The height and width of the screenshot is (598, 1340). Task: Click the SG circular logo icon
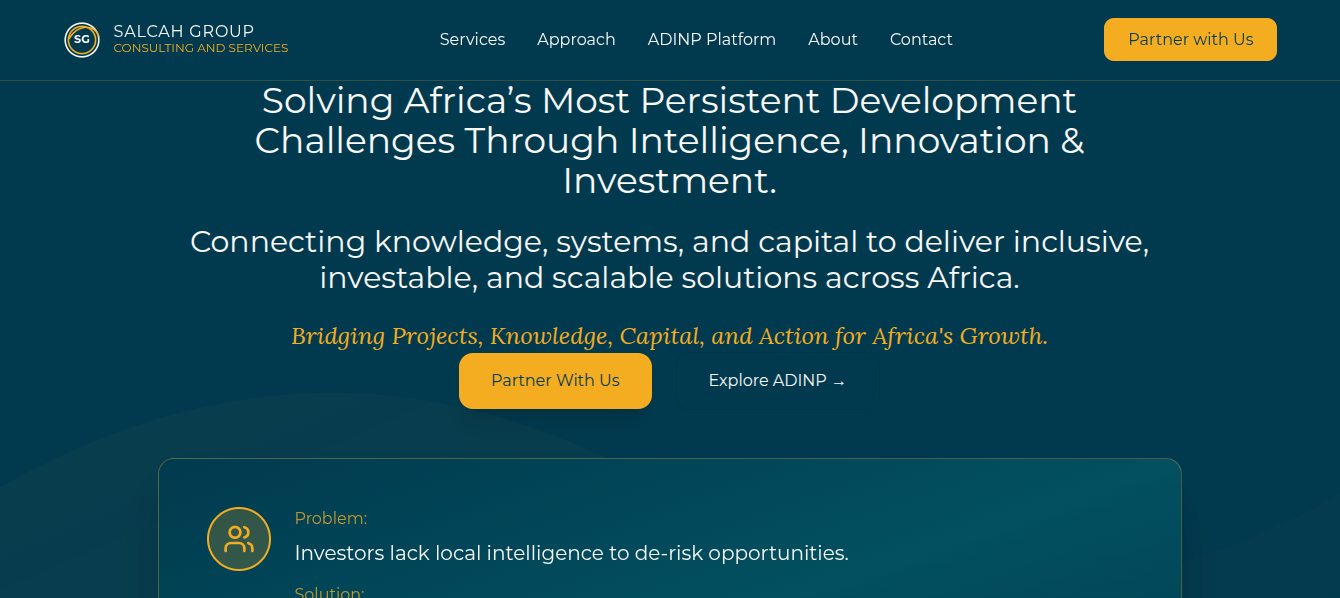click(82, 40)
